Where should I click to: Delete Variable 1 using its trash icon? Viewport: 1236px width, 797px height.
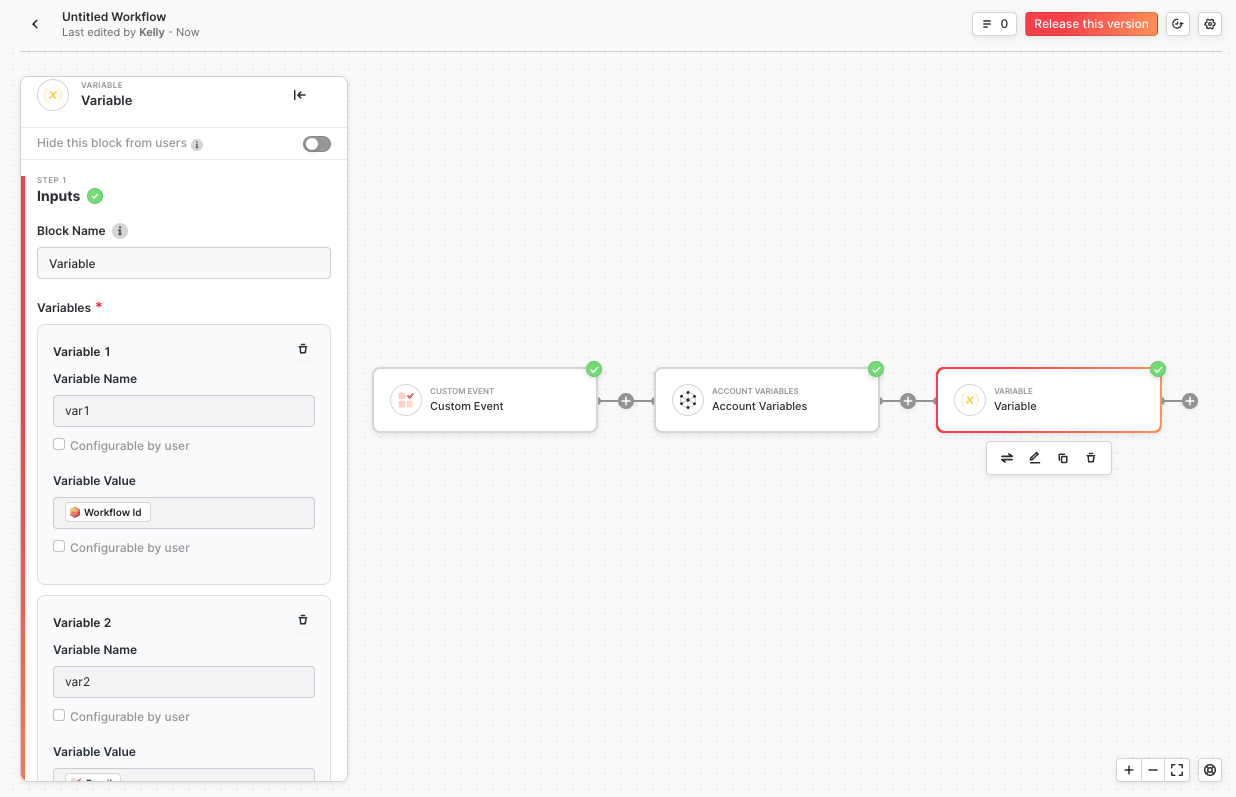303,349
